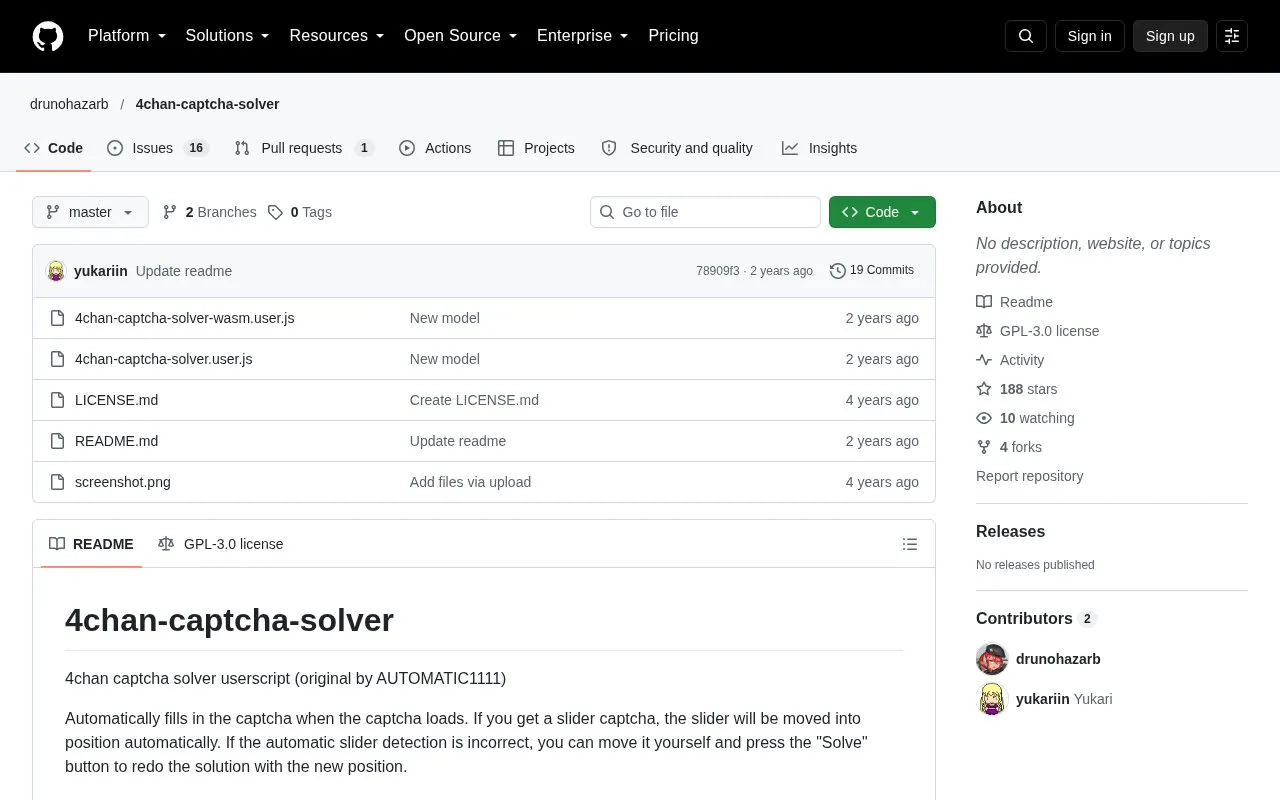Click the star icon beside 188 stars

pyautogui.click(x=984, y=389)
